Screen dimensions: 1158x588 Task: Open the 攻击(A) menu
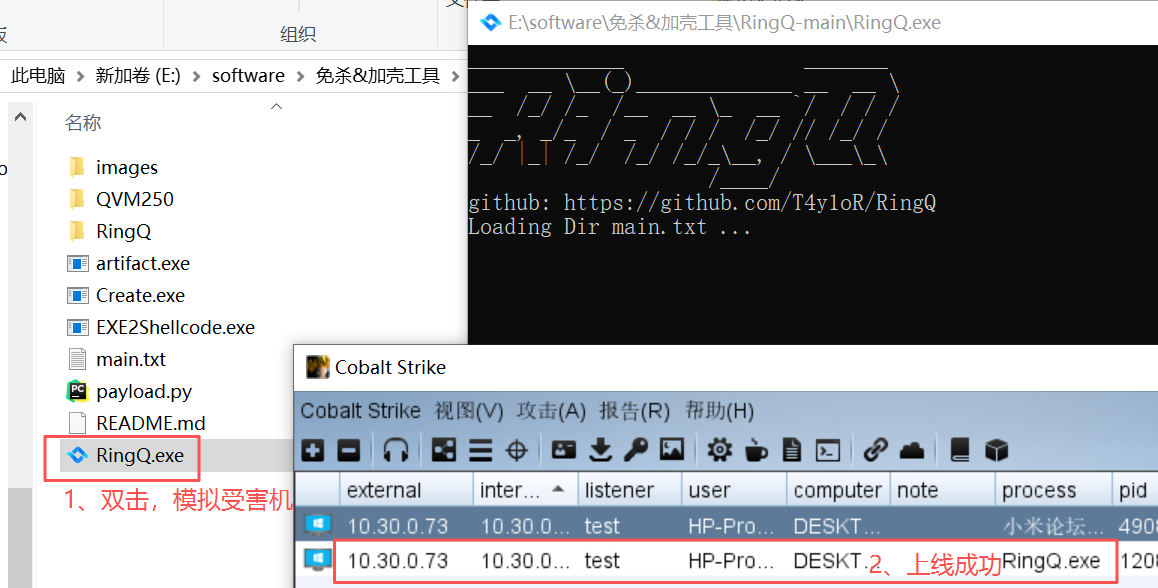coord(551,411)
